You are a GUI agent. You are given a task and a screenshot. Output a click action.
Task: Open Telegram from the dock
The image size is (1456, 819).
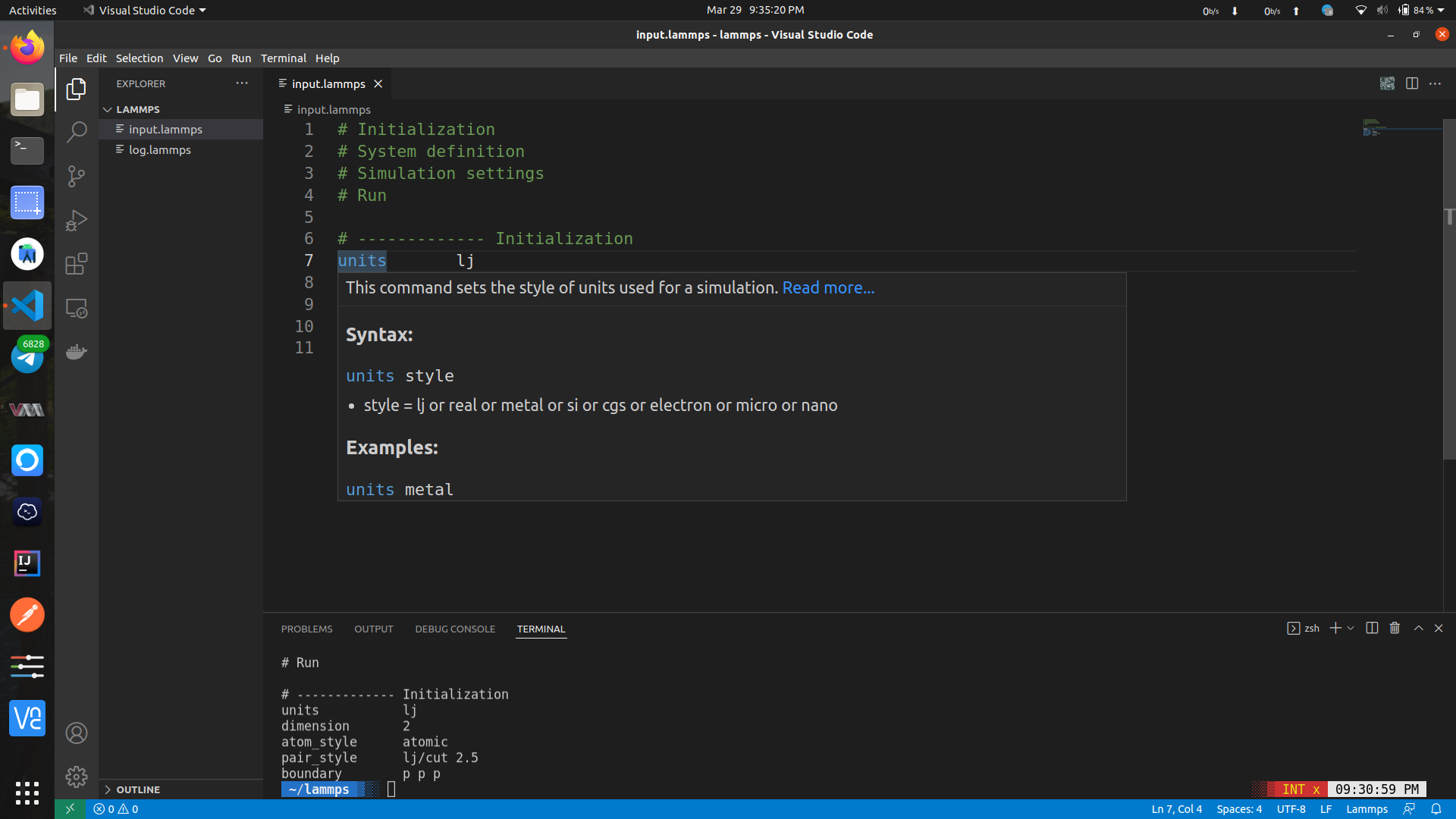(x=27, y=357)
